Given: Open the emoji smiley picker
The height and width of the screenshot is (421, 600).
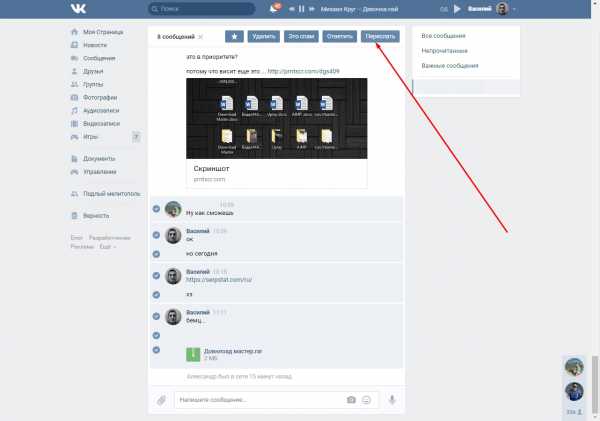Looking at the screenshot, I should click(367, 400).
